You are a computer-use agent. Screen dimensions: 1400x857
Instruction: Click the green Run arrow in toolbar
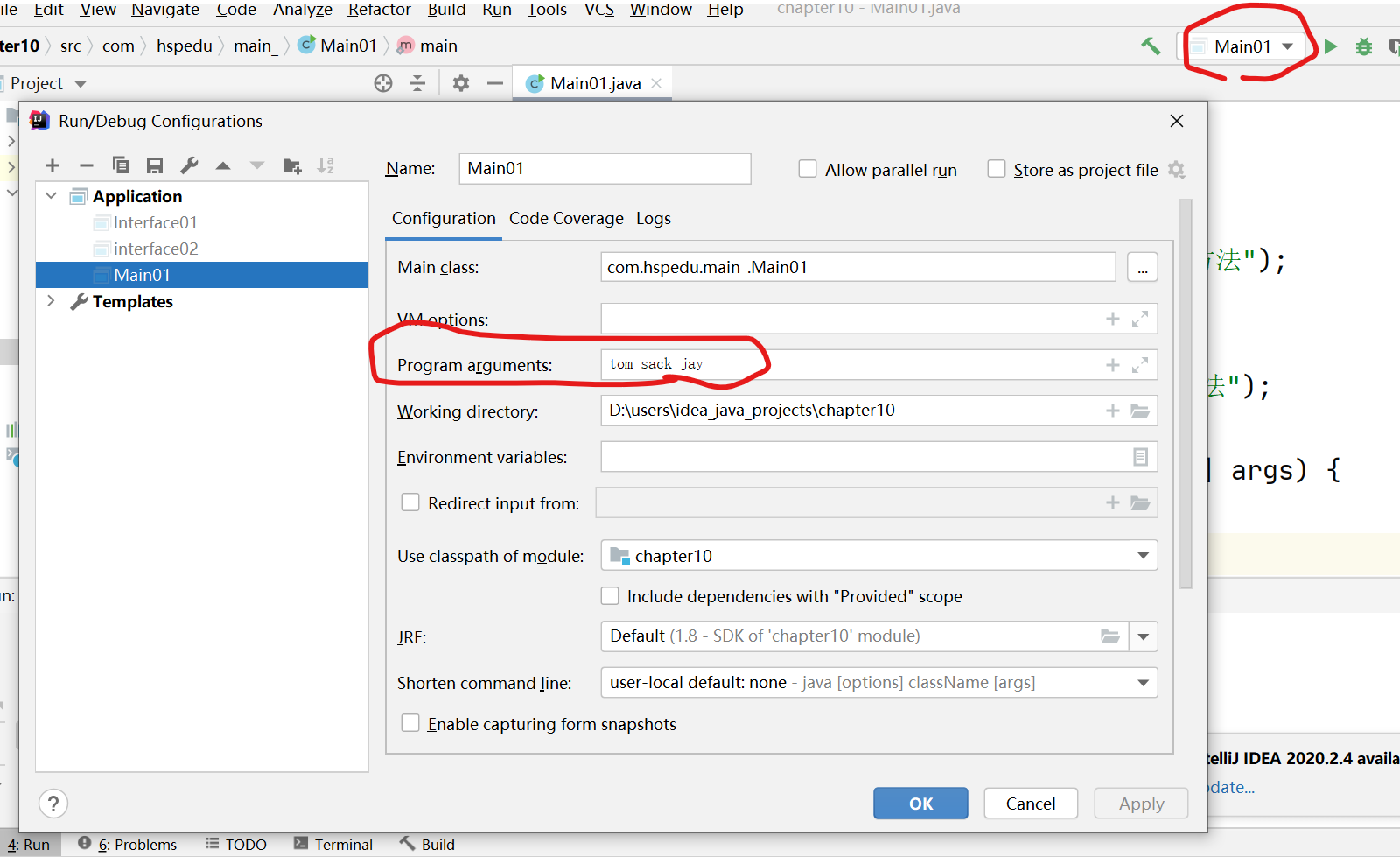(x=1331, y=46)
